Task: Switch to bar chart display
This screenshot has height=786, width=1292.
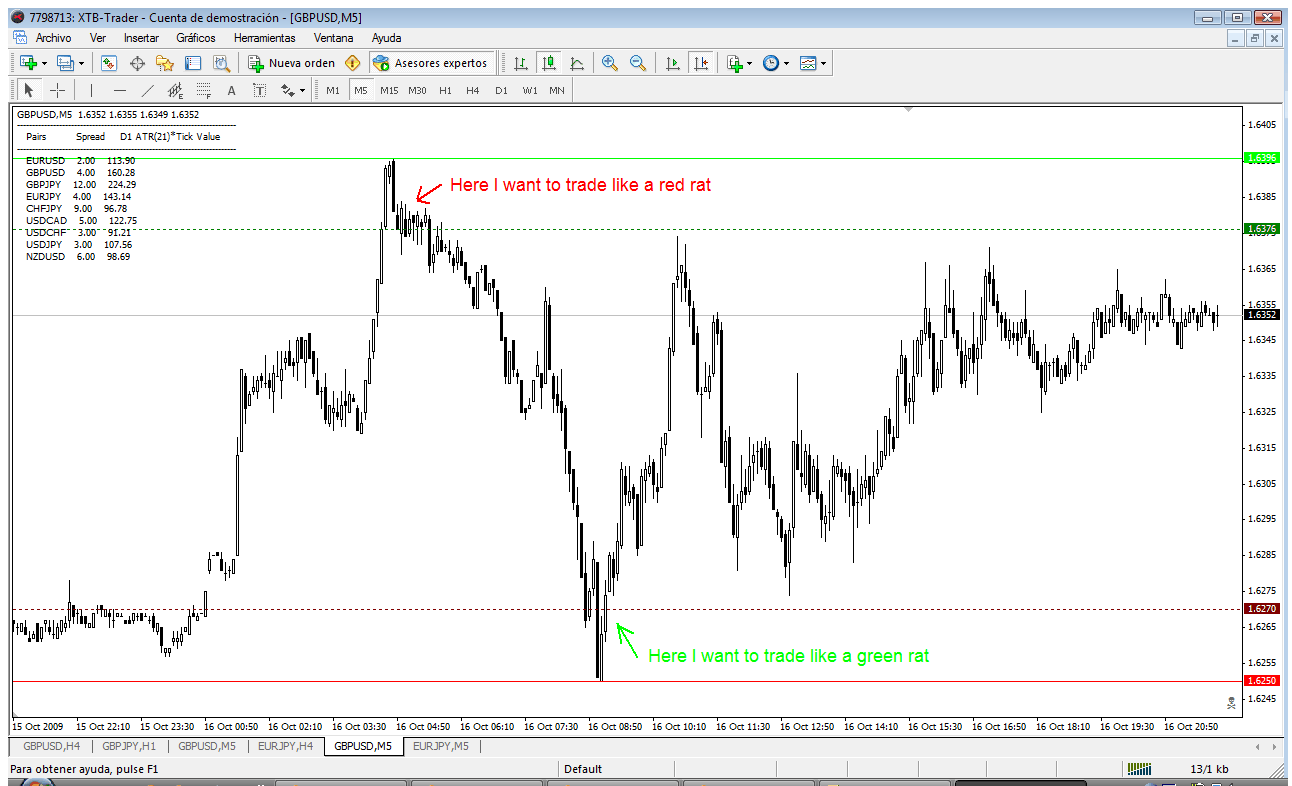Action: pyautogui.click(x=520, y=63)
